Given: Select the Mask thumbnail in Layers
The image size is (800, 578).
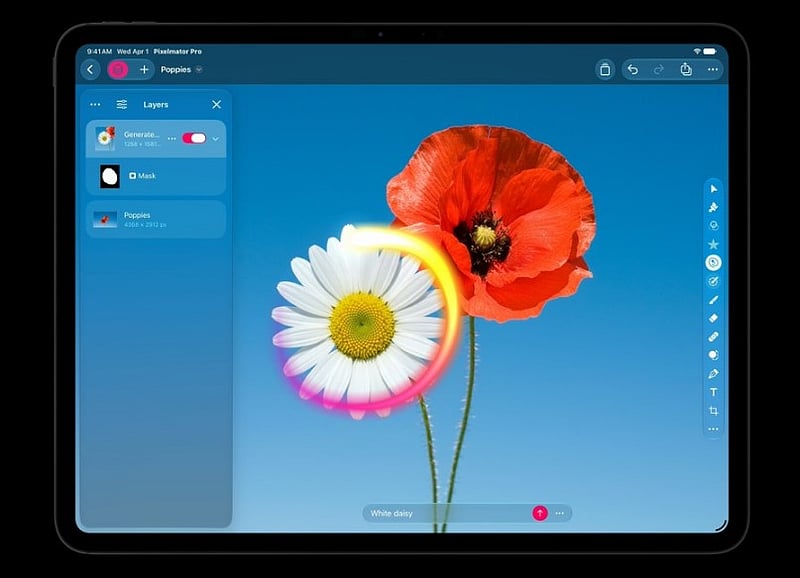Looking at the screenshot, I should tap(110, 177).
